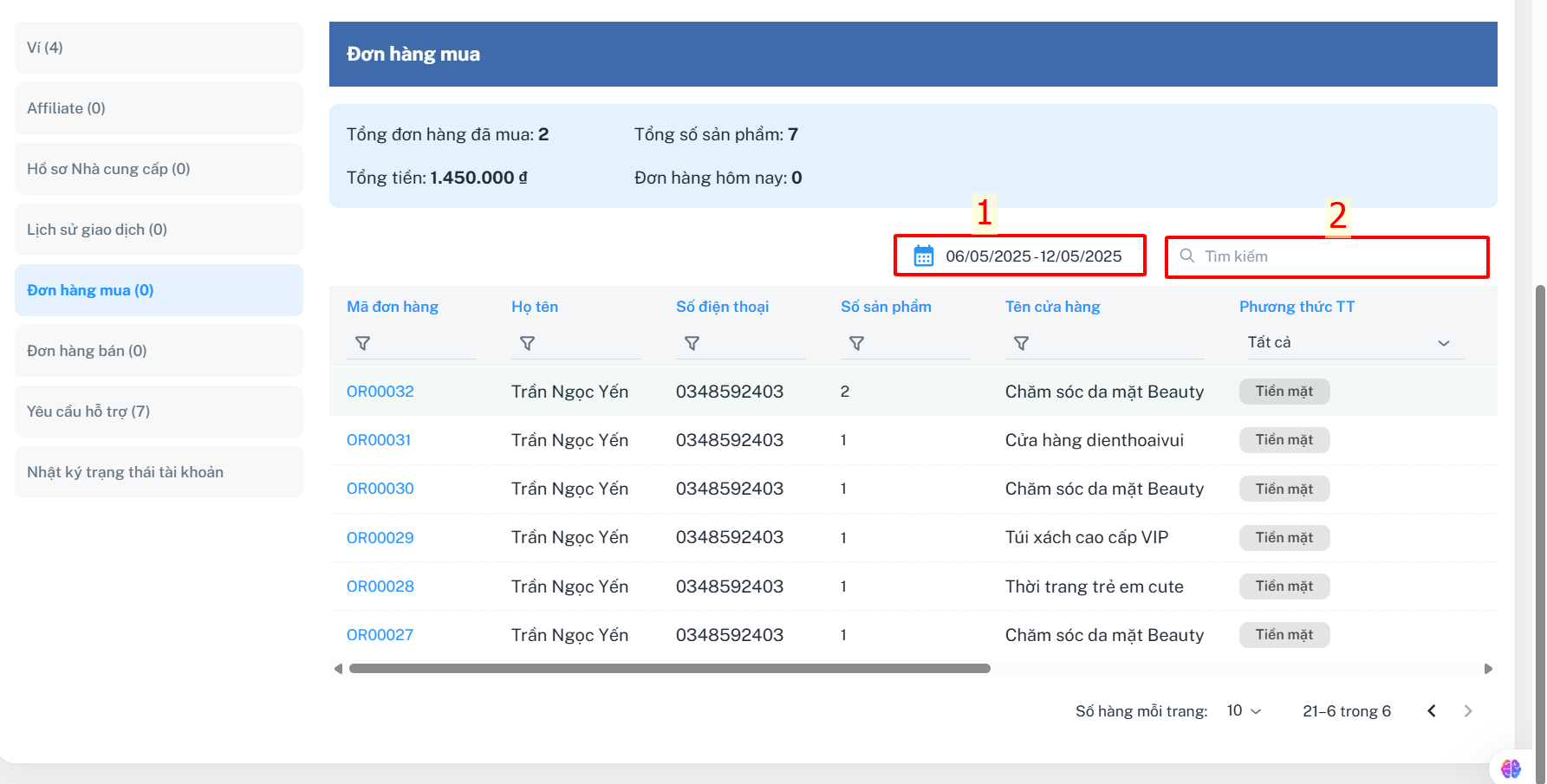Open order link OR00032
Viewport: 1547px width, 784px height.
(x=380, y=392)
